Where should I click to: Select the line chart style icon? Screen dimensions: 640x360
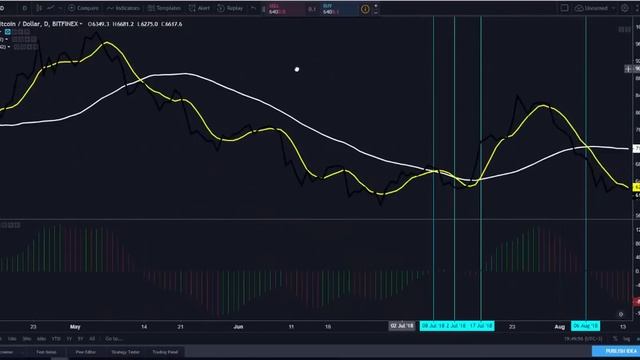point(51,8)
